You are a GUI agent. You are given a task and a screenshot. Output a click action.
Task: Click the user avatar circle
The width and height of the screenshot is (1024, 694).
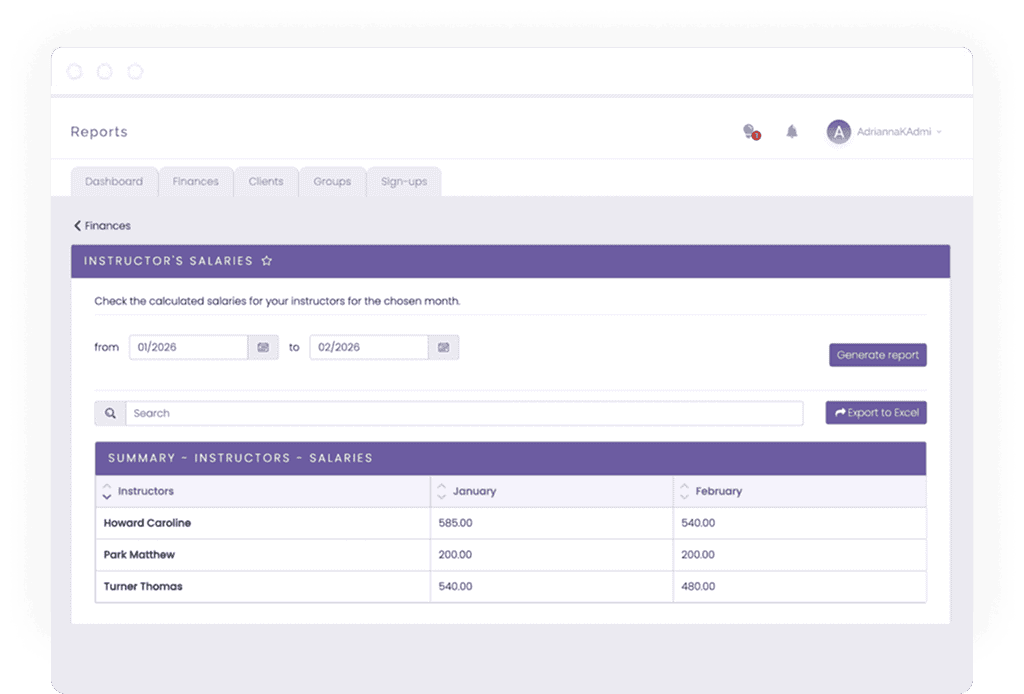click(838, 131)
